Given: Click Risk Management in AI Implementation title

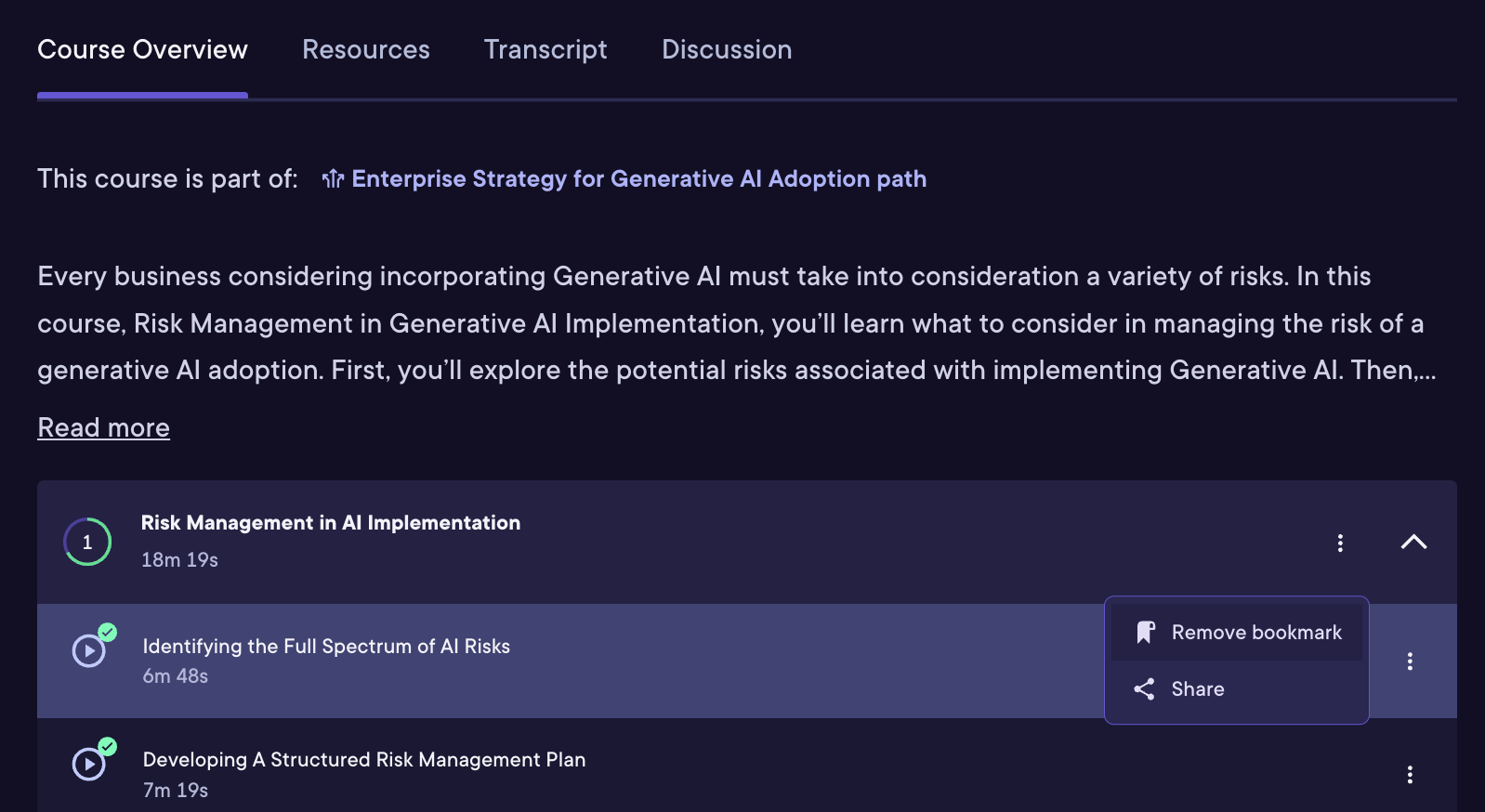Looking at the screenshot, I should point(330,523).
